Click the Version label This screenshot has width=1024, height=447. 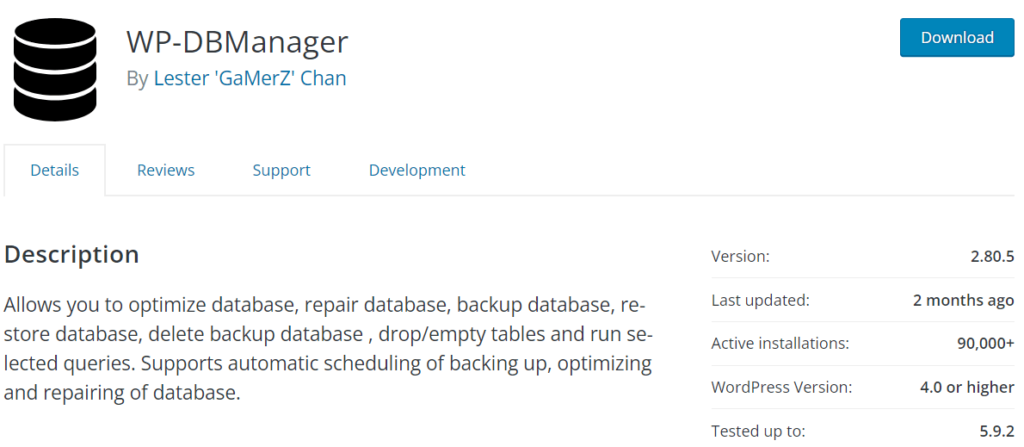740,257
